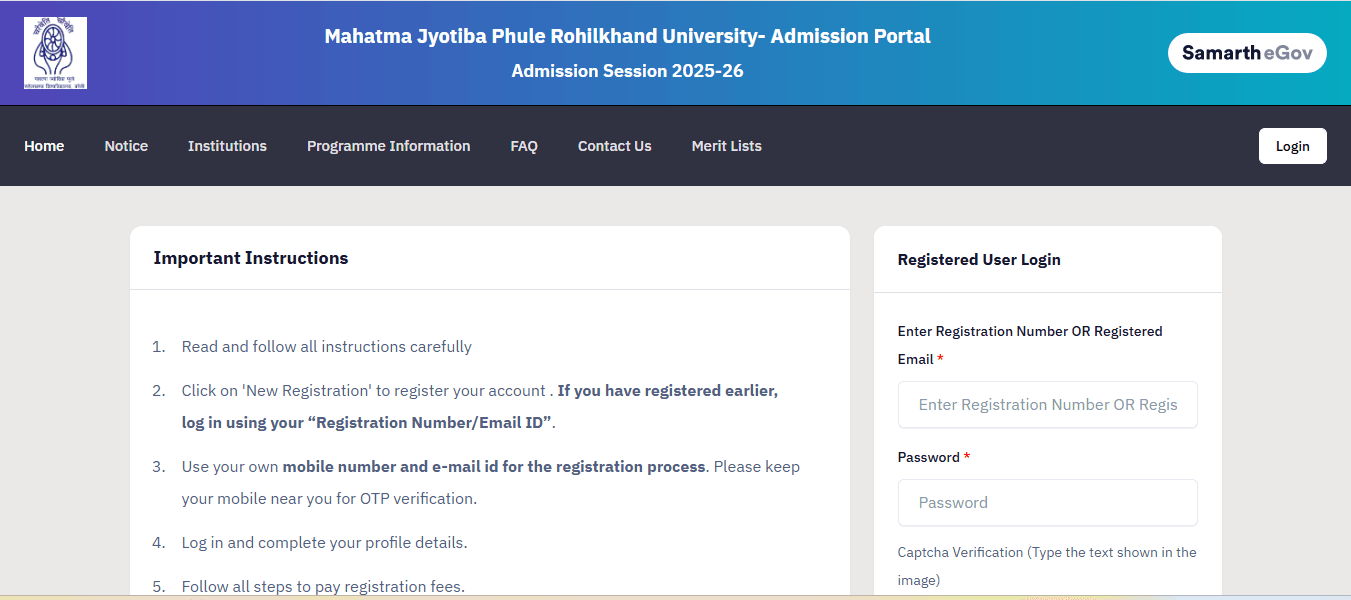Click the 'Log in and complete your profile' instruction
This screenshot has height=600, width=1351.
pyautogui.click(x=324, y=543)
